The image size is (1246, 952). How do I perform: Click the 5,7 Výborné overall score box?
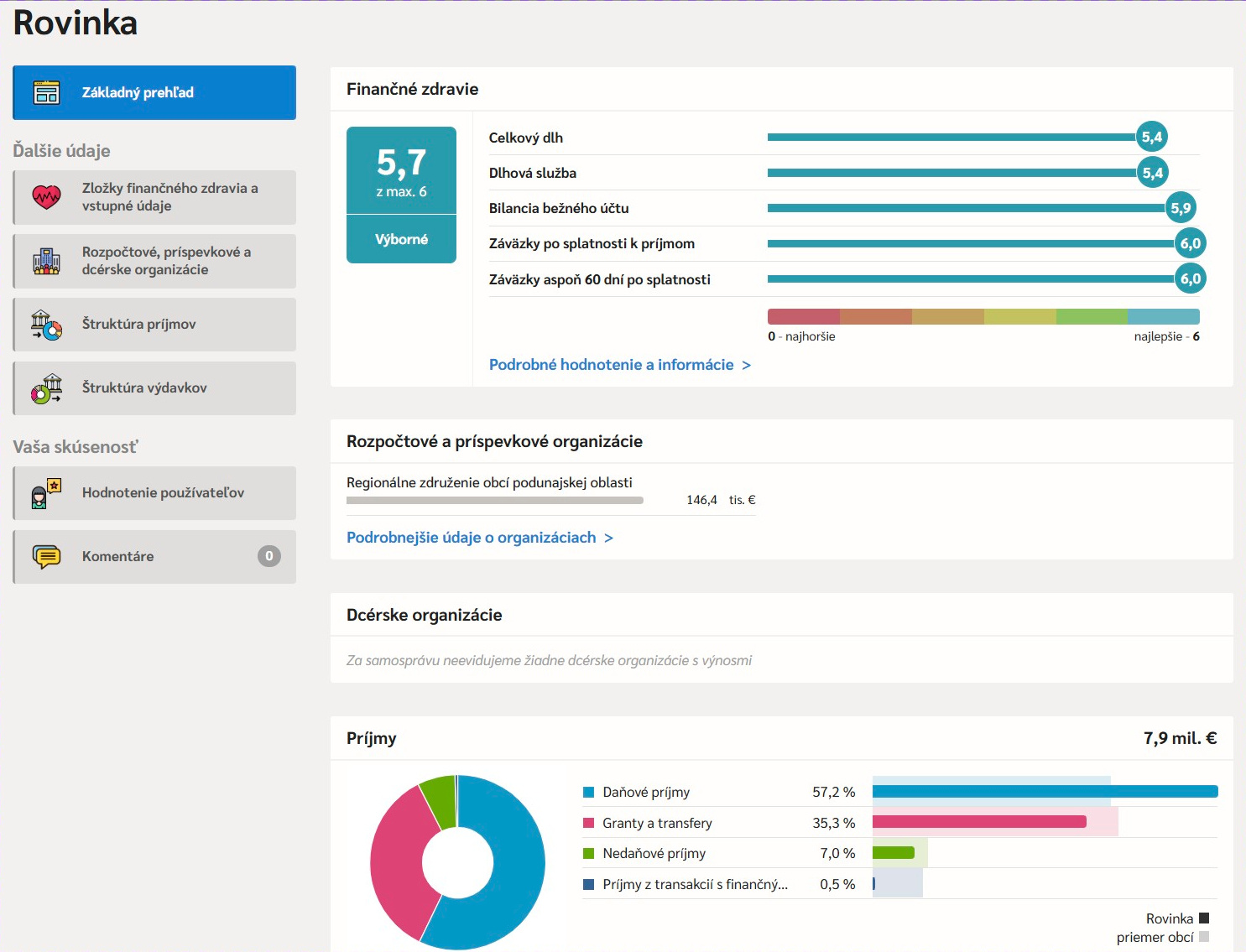401,195
